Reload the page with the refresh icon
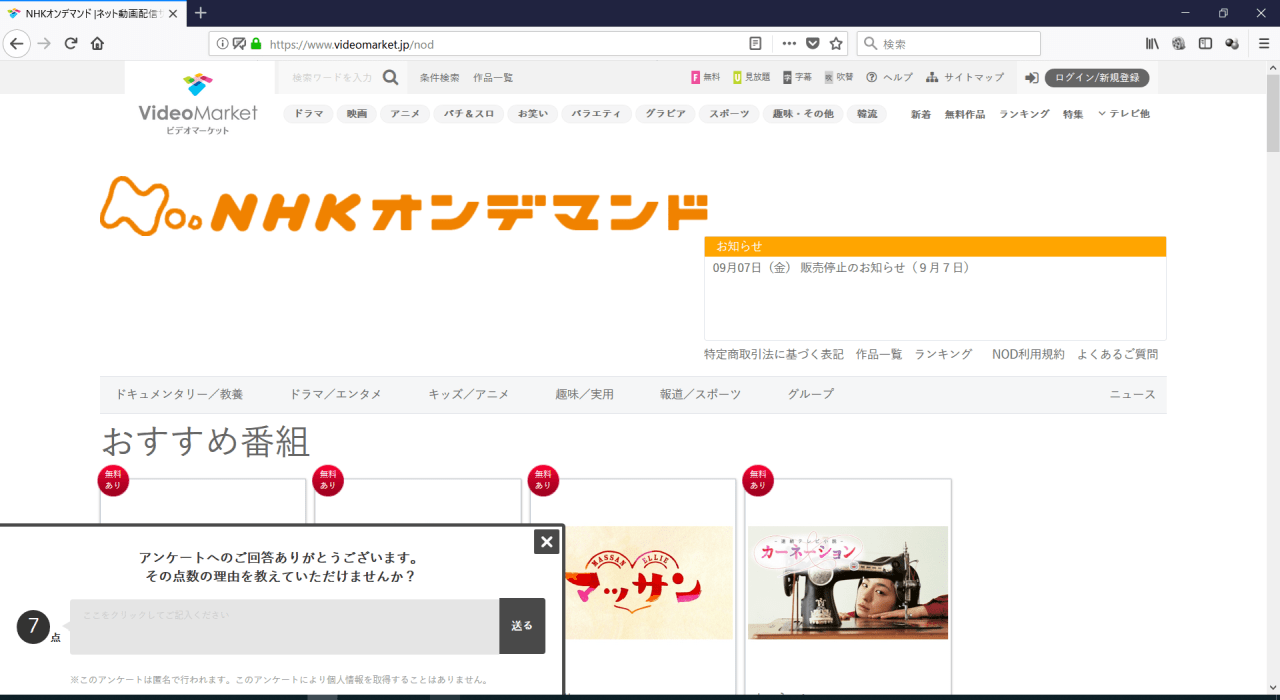 click(x=71, y=43)
